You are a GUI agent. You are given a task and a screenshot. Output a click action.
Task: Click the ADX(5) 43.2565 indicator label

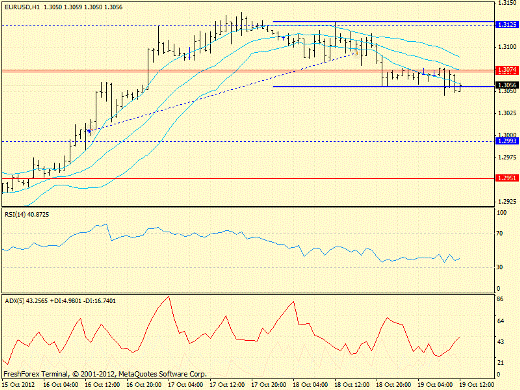tap(60, 301)
